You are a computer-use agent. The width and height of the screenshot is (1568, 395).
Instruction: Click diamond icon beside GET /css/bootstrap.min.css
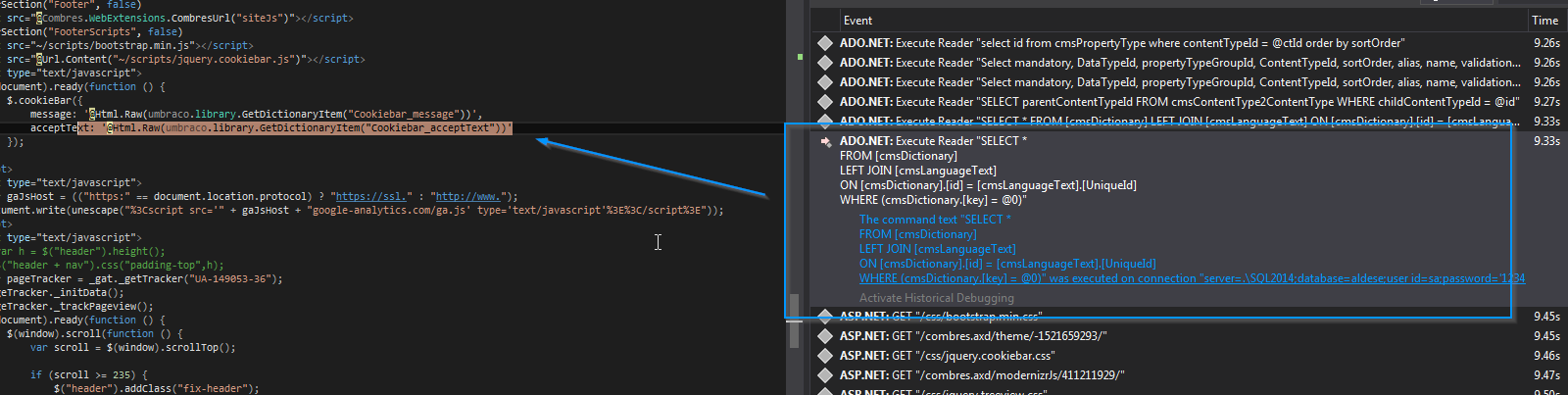[x=825, y=317]
